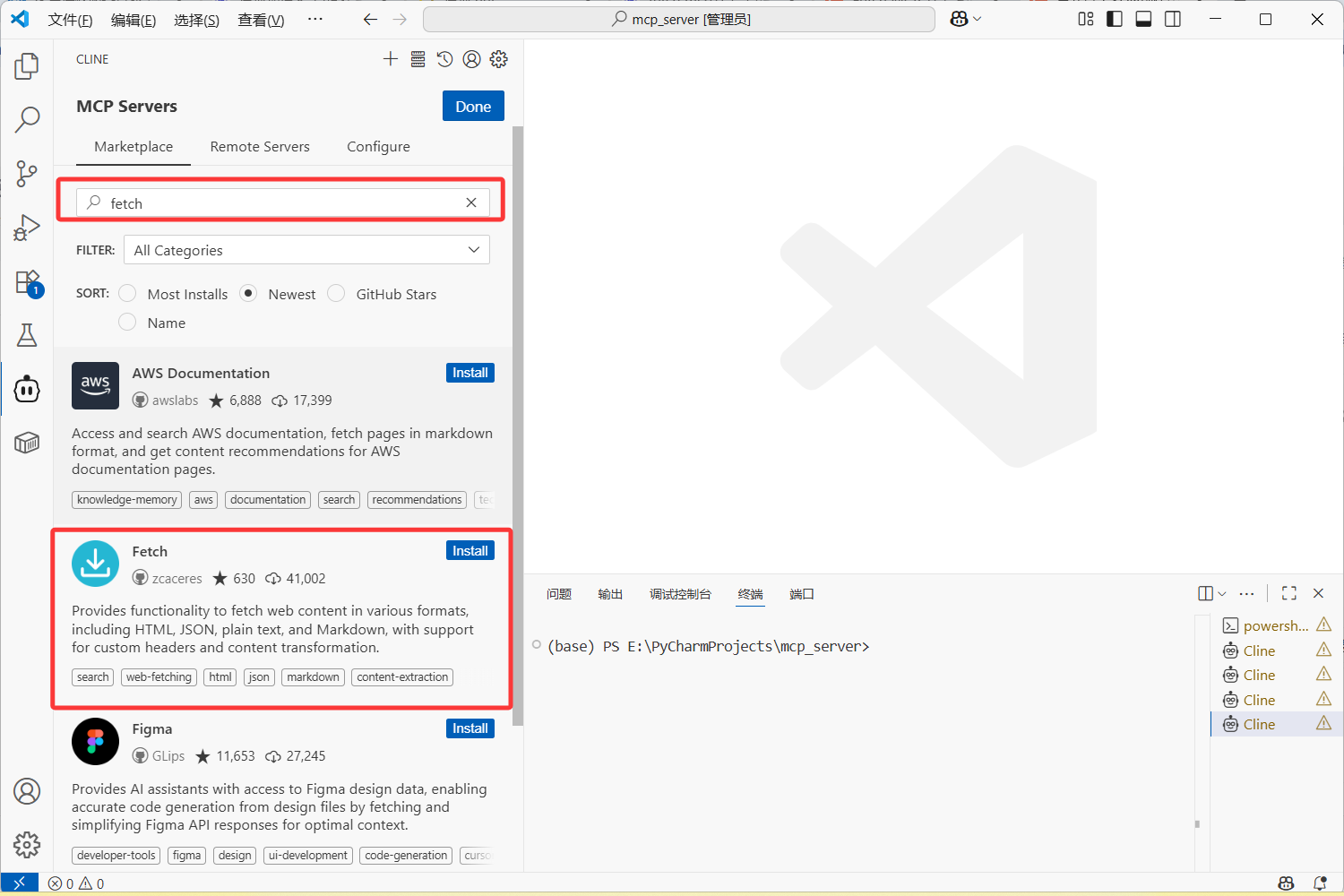This screenshot has height=896, width=1344.
Task: Open notifications bell in status bar
Action: [x=1320, y=883]
